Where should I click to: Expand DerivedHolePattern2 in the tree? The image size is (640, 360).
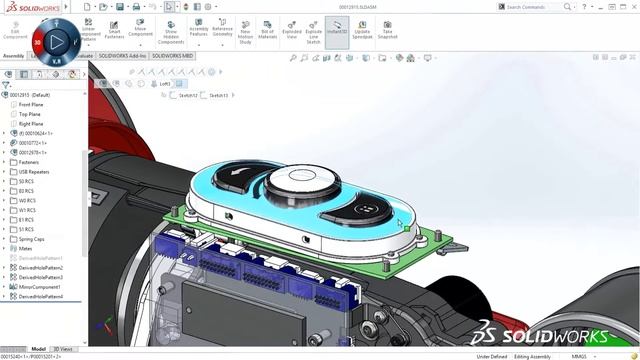4,268
